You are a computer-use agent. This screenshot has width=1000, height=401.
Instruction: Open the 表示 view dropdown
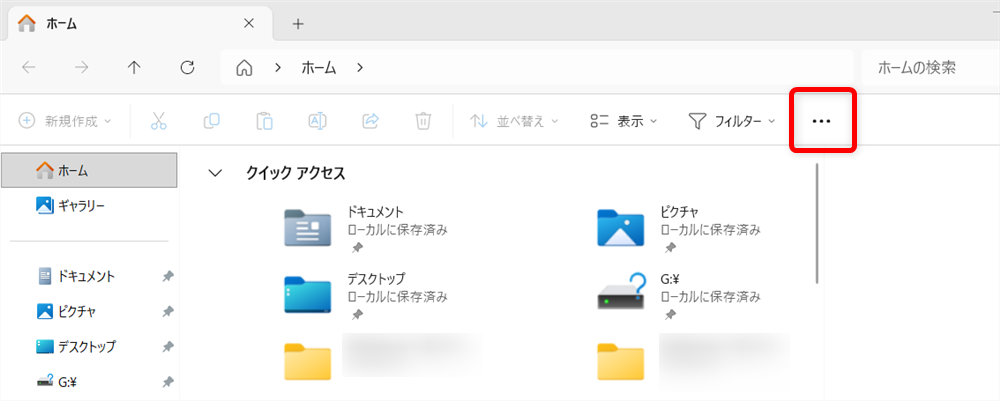[x=624, y=121]
